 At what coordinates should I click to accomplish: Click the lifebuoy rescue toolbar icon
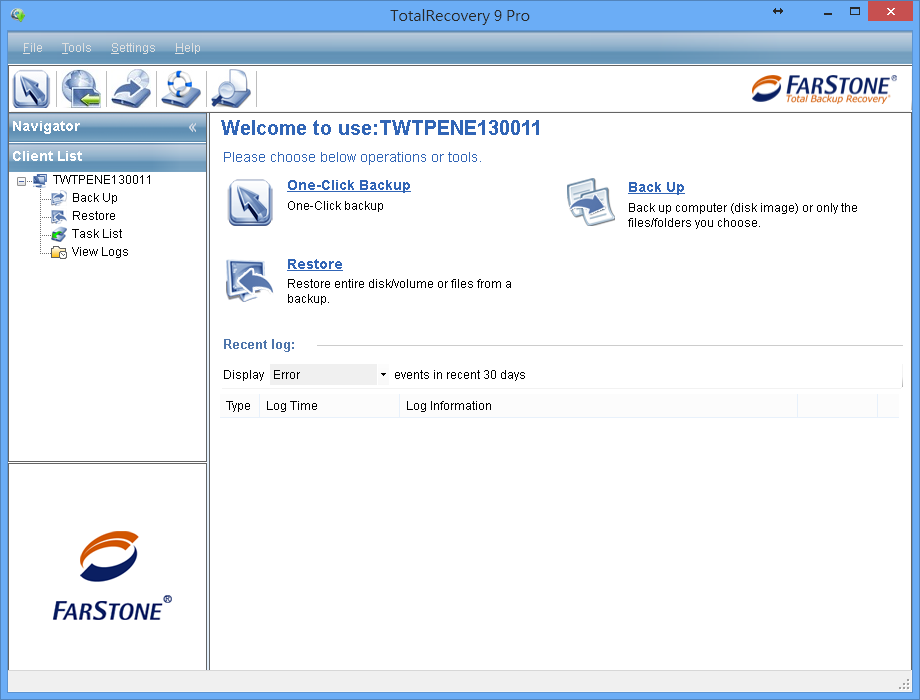point(180,88)
